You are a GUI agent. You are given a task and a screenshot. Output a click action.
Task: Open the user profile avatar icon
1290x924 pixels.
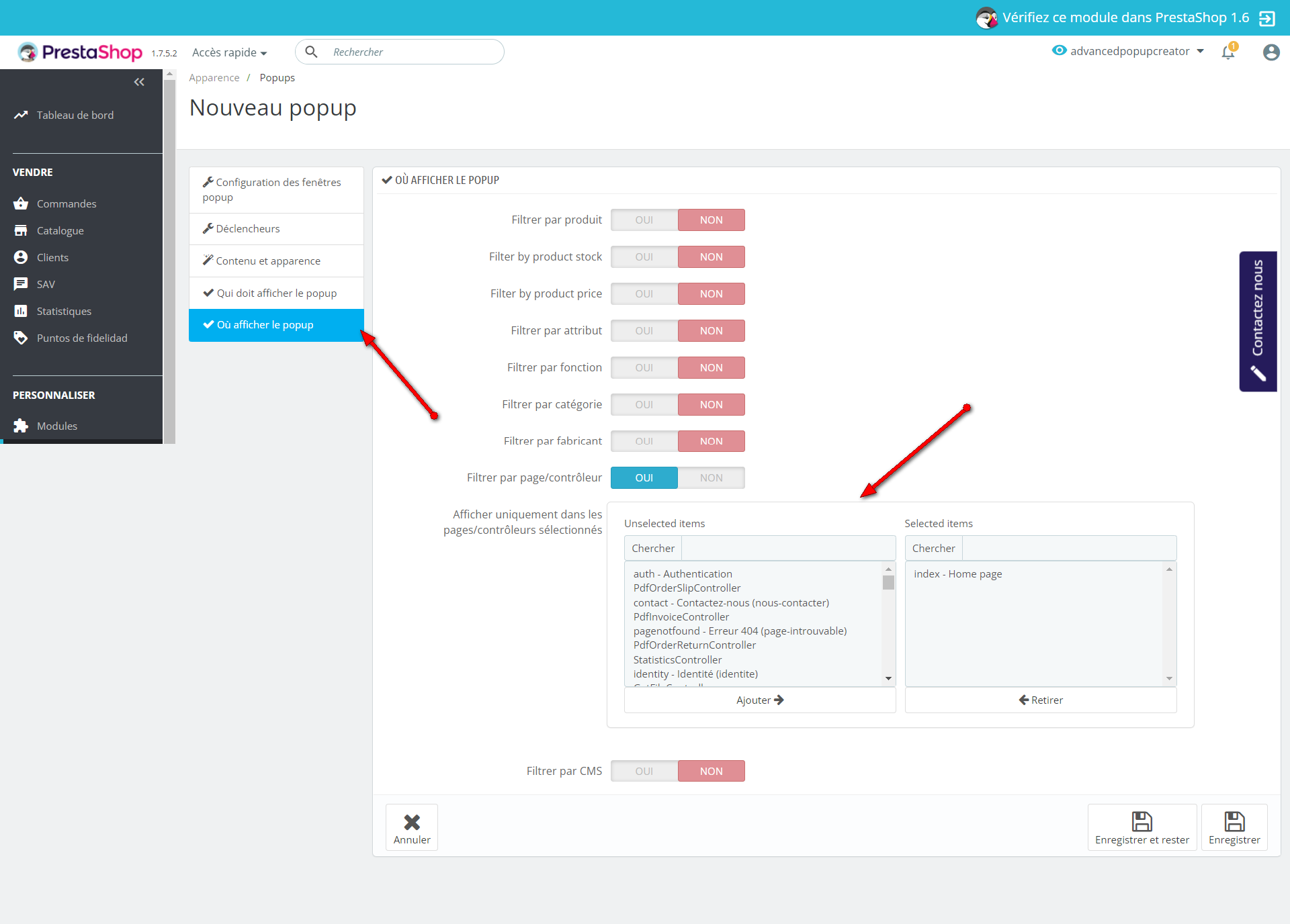pyautogui.click(x=1271, y=52)
